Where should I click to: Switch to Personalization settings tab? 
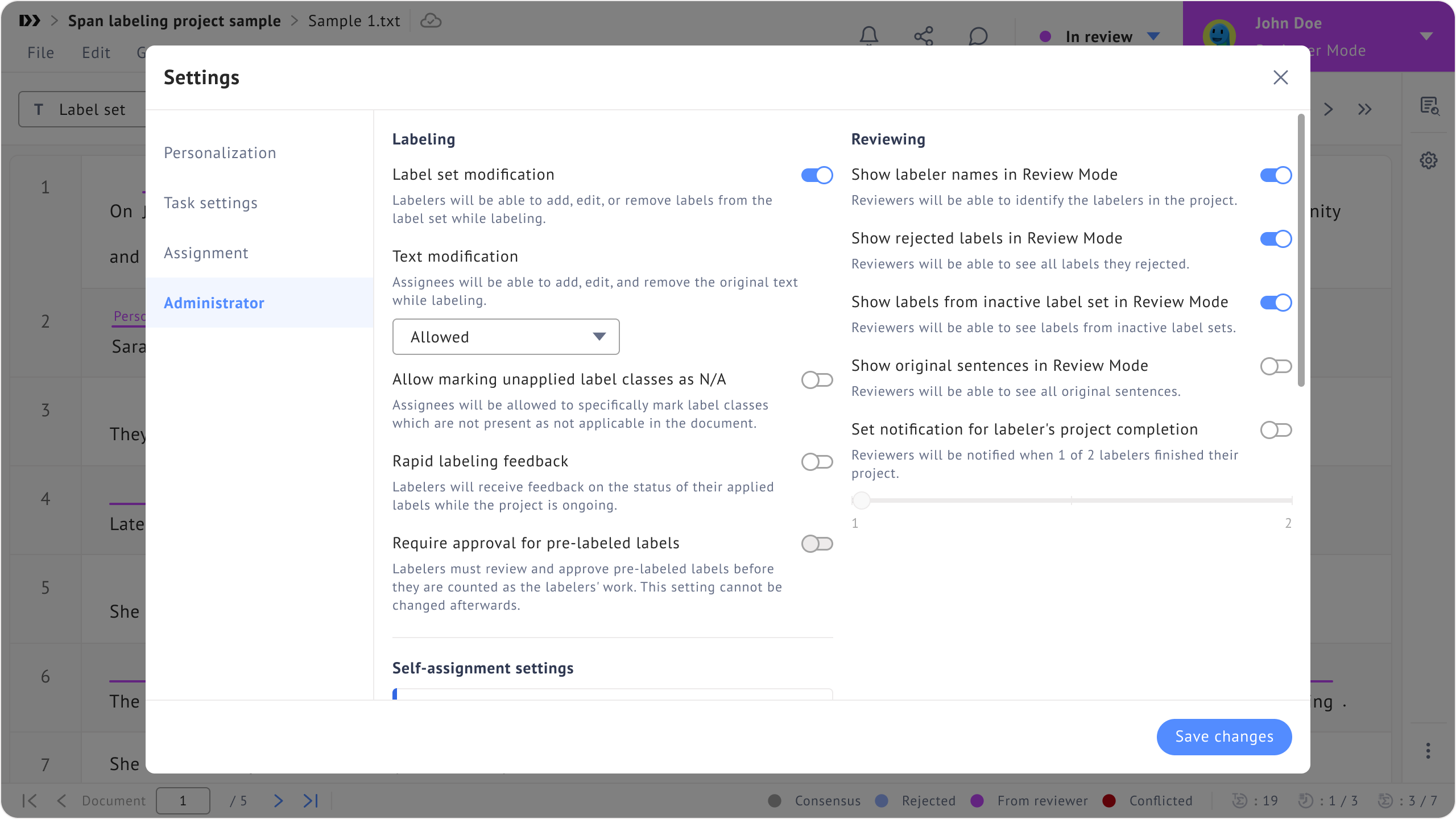click(x=220, y=153)
